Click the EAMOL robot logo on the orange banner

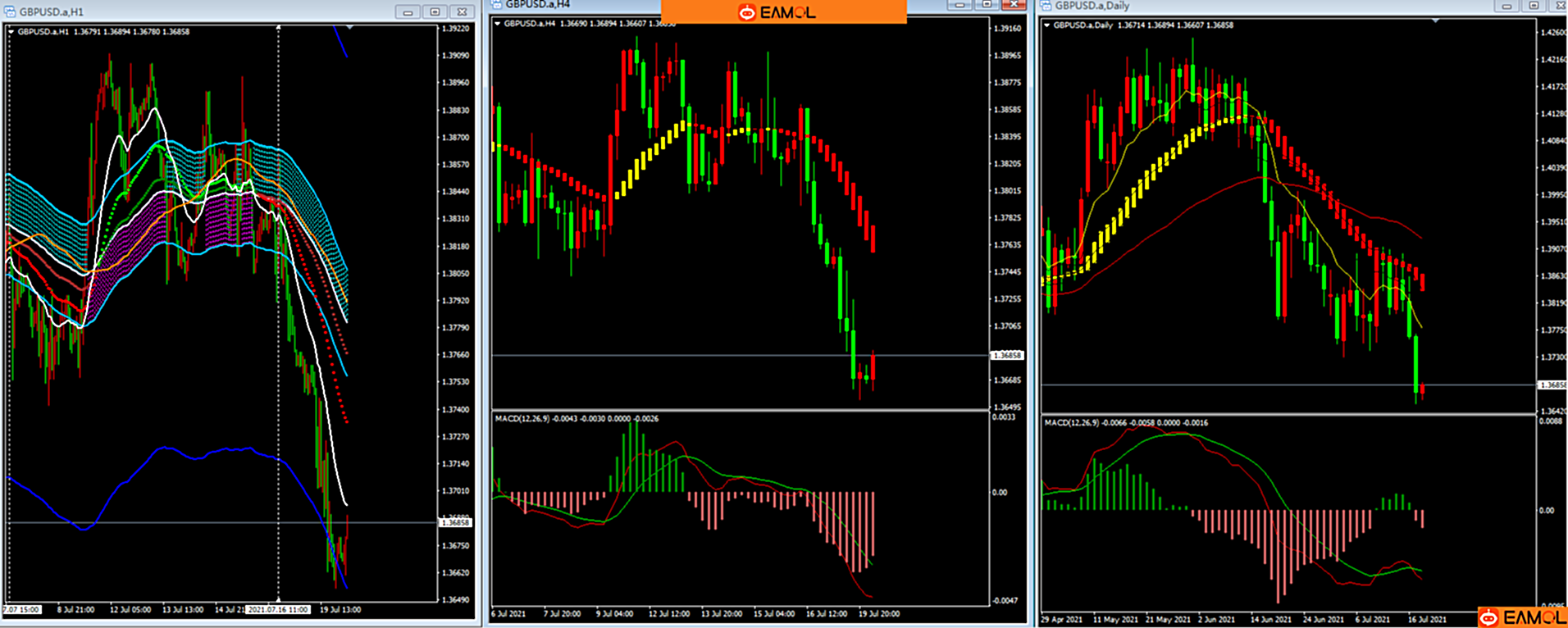pos(746,12)
